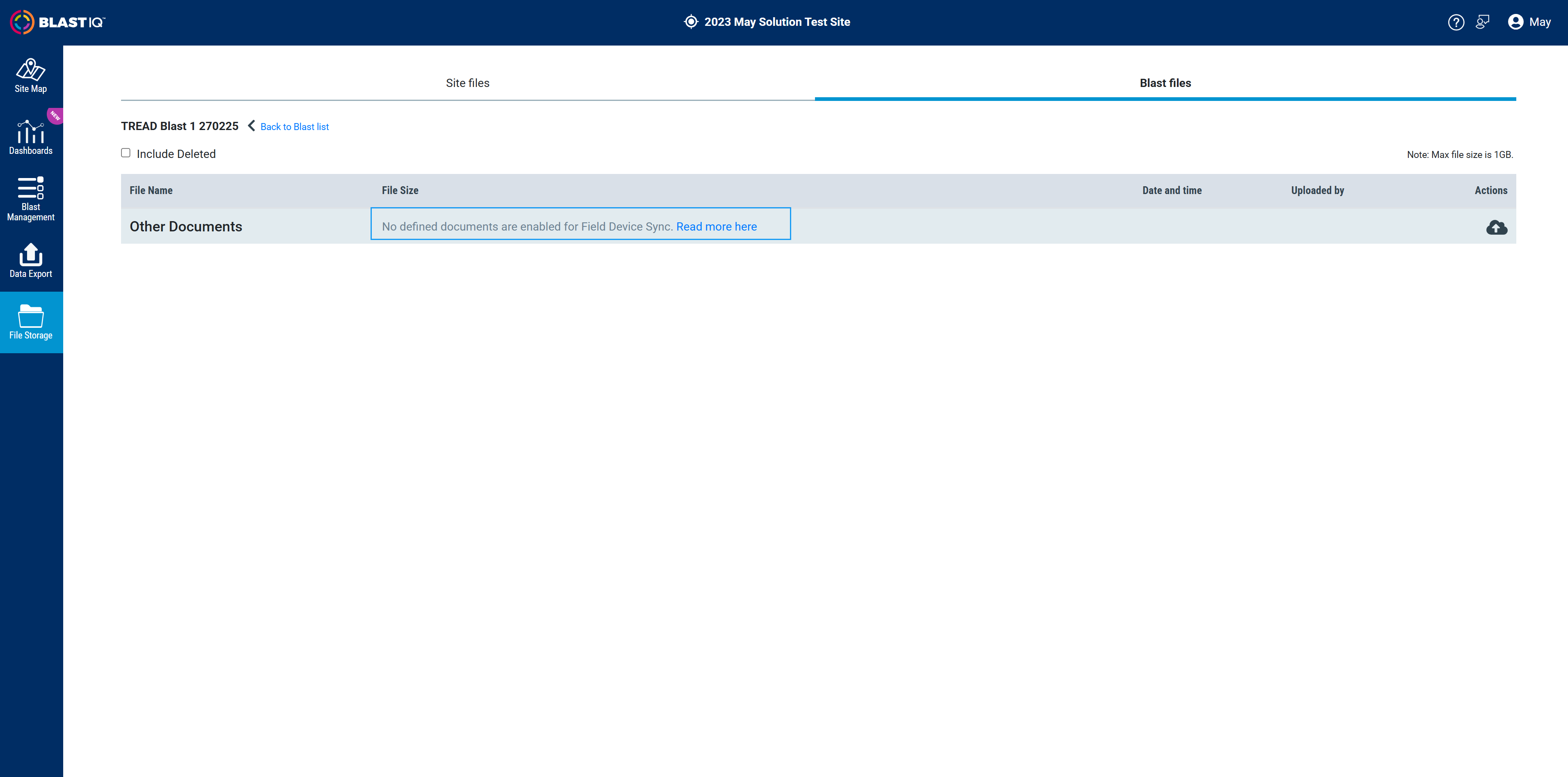1568x777 pixels.
Task: Open the Site Map sidebar icon
Action: pyautogui.click(x=30, y=75)
